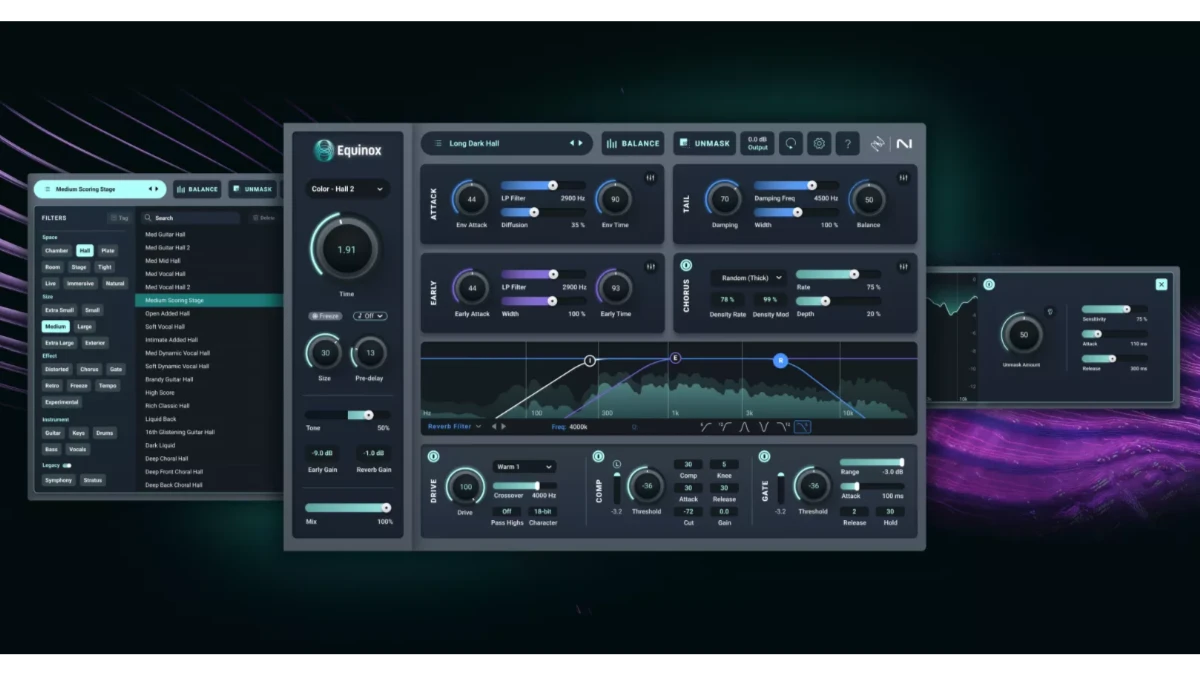Select next filter band arrow
This screenshot has width=1200, height=675.
[x=503, y=426]
